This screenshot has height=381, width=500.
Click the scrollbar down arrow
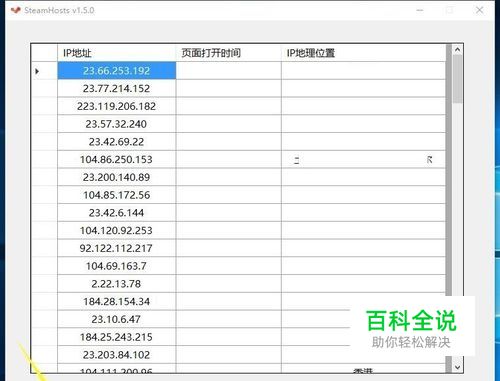[x=457, y=367]
